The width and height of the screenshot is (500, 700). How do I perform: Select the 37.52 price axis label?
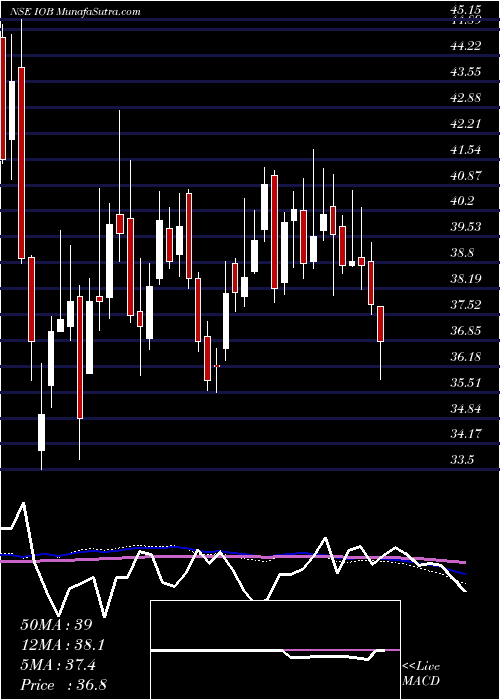click(465, 305)
